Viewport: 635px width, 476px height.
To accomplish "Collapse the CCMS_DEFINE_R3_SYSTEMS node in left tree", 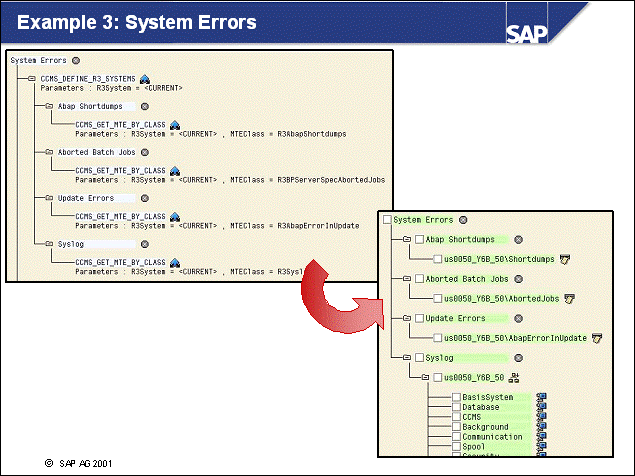I will [x=32, y=78].
